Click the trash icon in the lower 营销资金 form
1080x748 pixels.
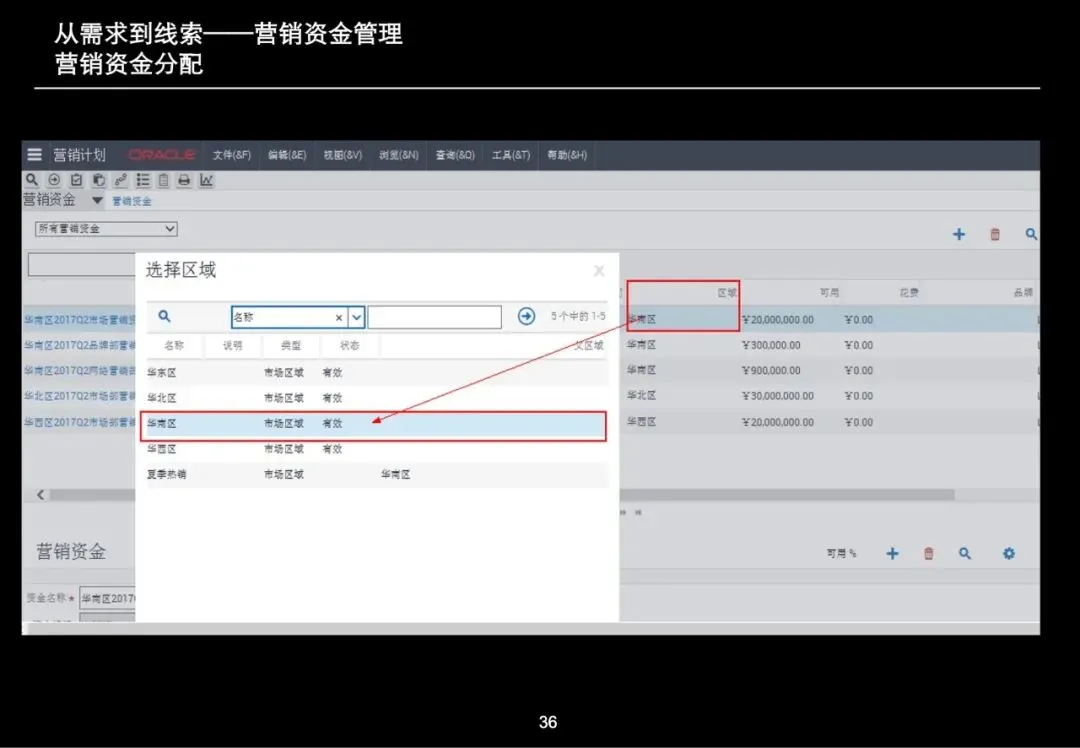tap(928, 553)
